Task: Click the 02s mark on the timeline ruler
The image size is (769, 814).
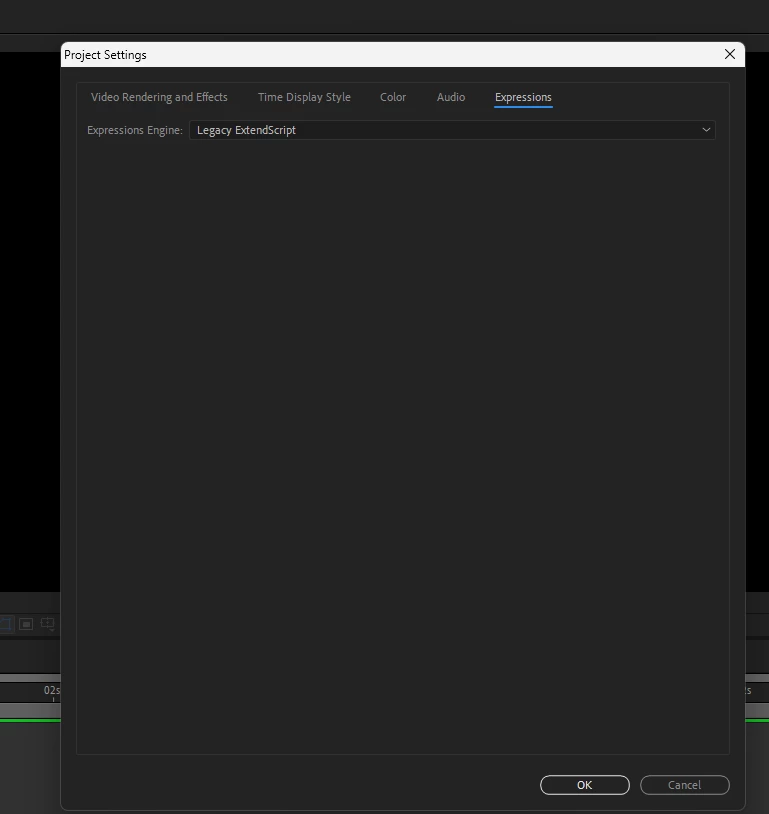Action: [52, 691]
